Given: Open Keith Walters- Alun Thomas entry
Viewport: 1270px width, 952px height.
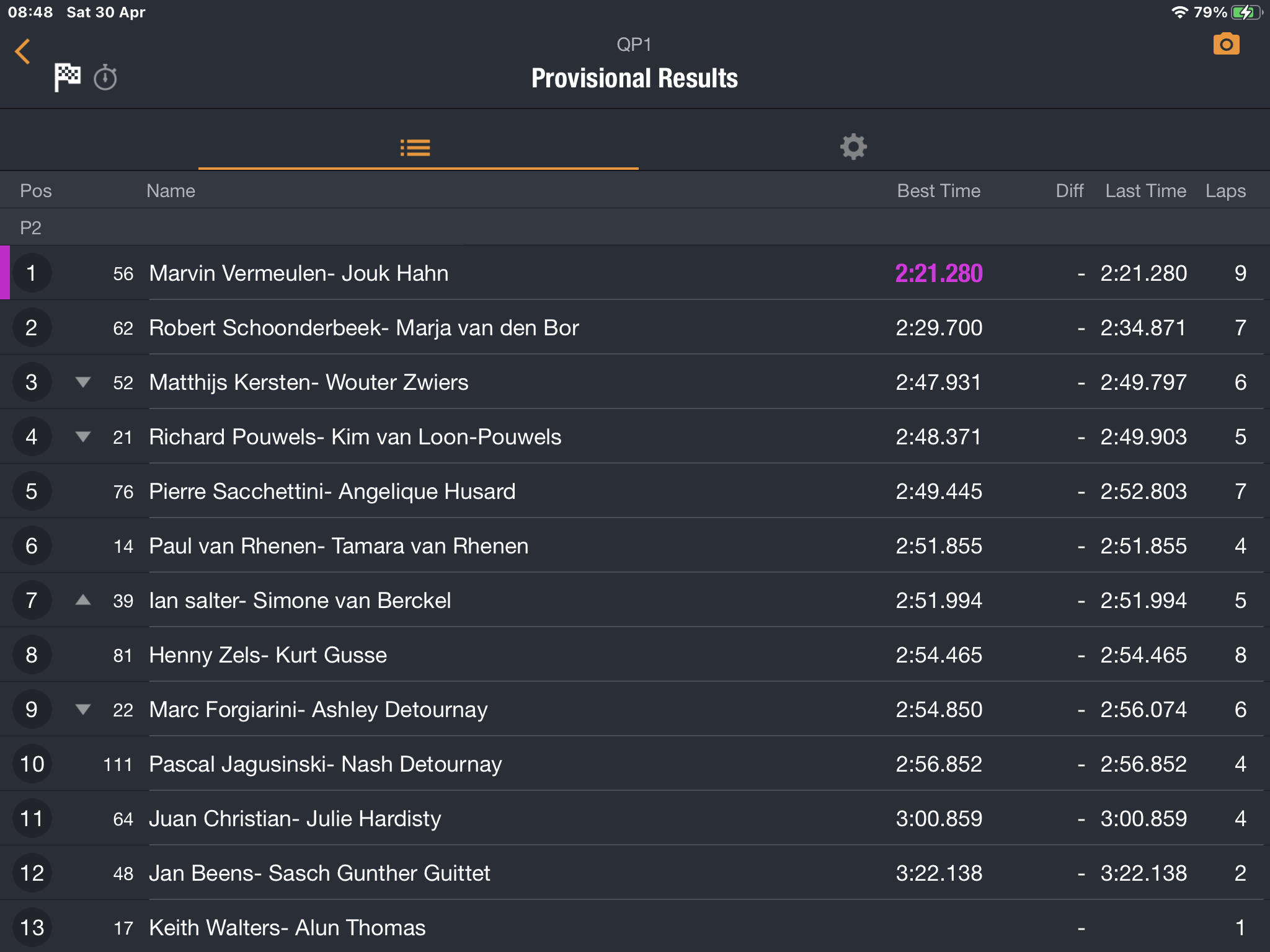Looking at the screenshot, I should [x=635, y=926].
